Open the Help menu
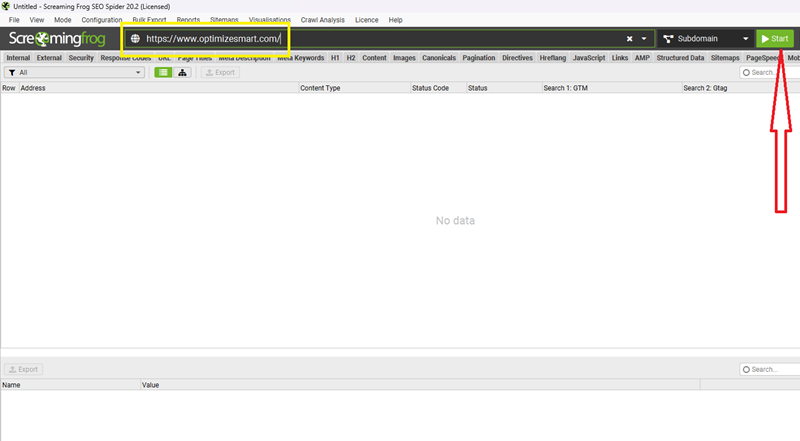Screen dimensions: 800x441 [395, 20]
